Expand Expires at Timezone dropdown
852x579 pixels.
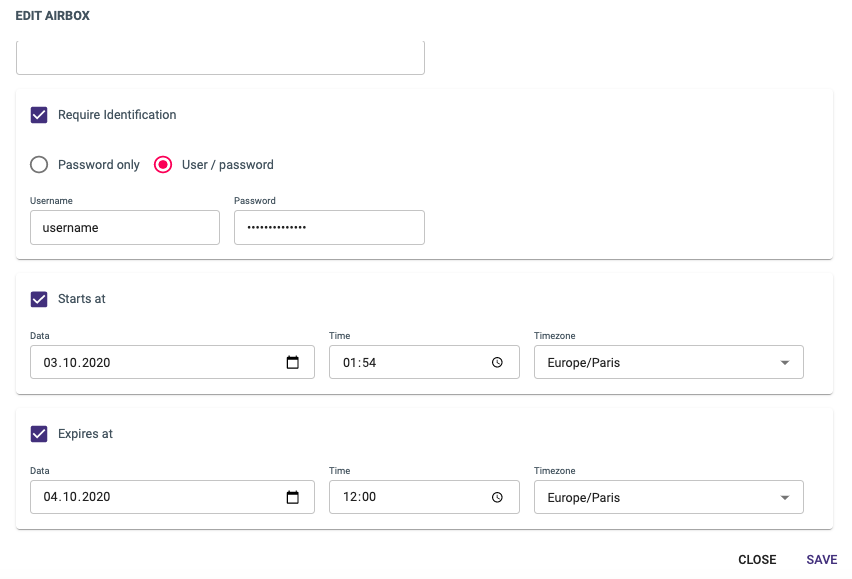click(x=669, y=497)
